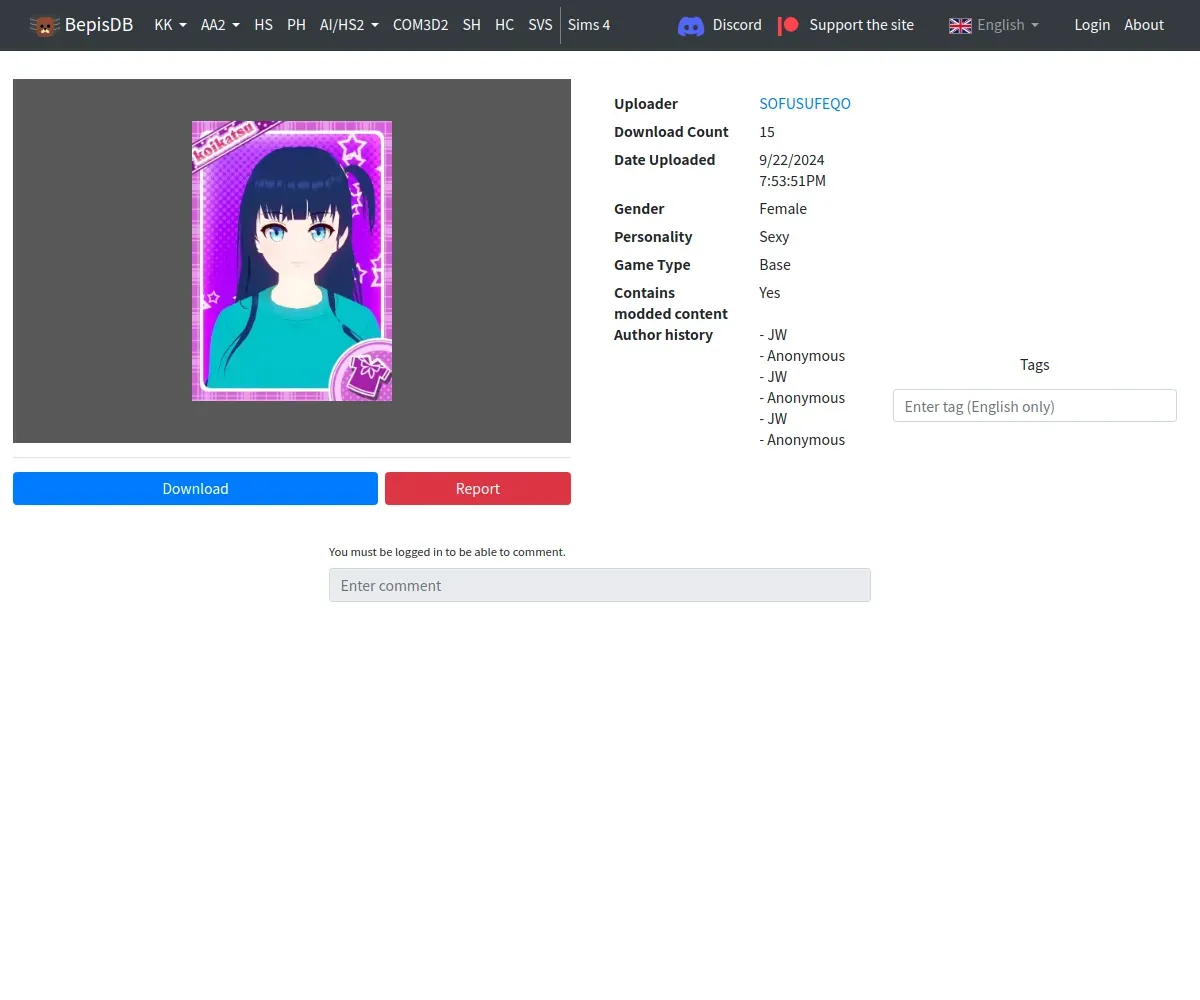The height and width of the screenshot is (1000, 1200).
Task: Go to the SVS section
Action: [x=540, y=25]
